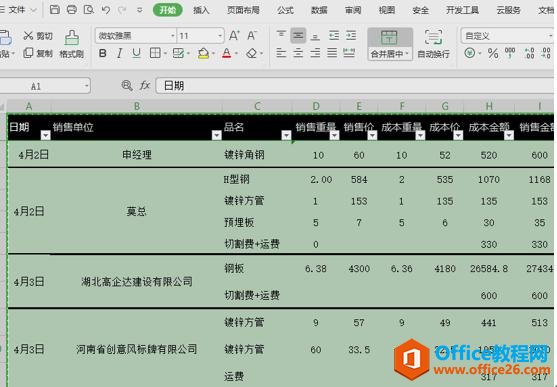Align text right horizontally
Image resolution: width=557 pixels, height=387 pixels.
pyautogui.click(x=315, y=53)
